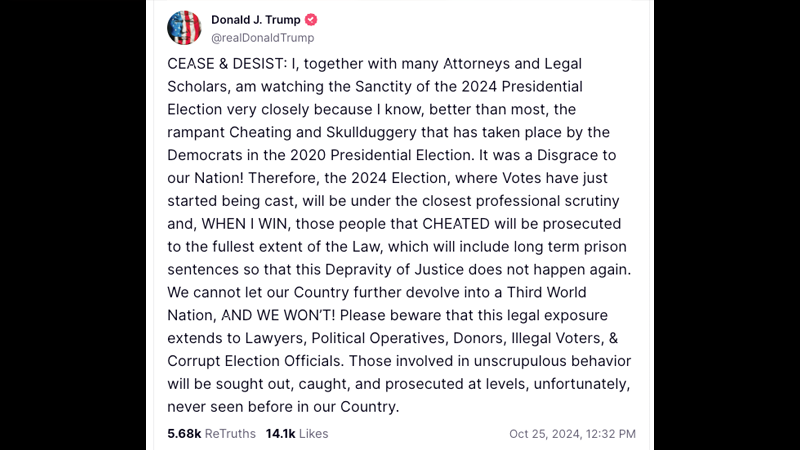Screen dimensions: 800x450
Task: Click the phrase Third World in the post
Action: tap(546, 292)
